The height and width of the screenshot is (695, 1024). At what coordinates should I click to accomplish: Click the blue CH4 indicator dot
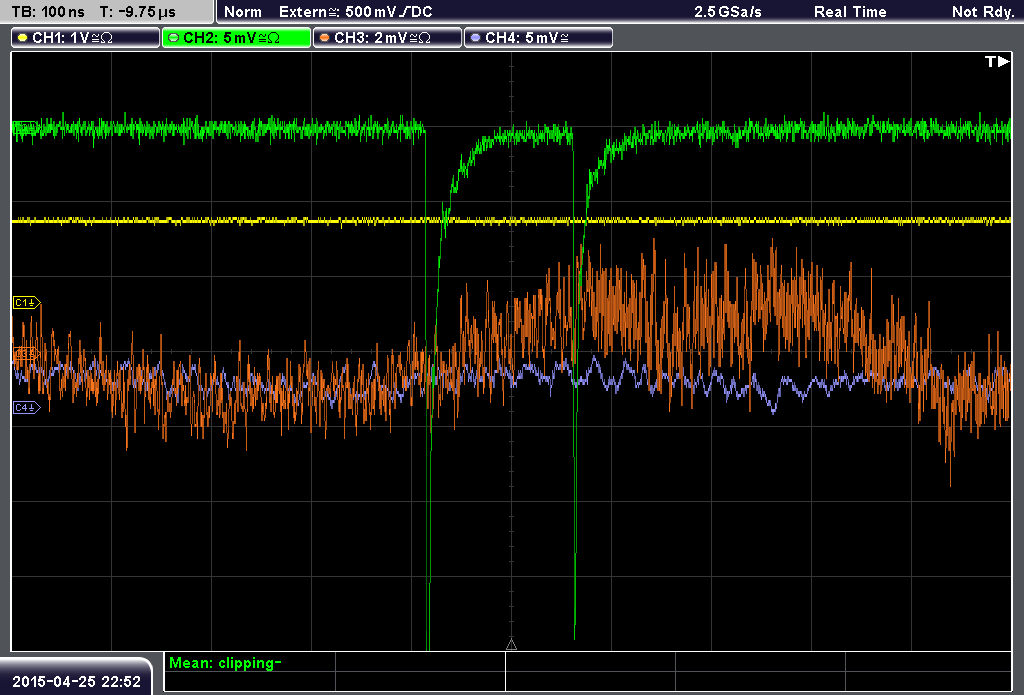[x=475, y=38]
